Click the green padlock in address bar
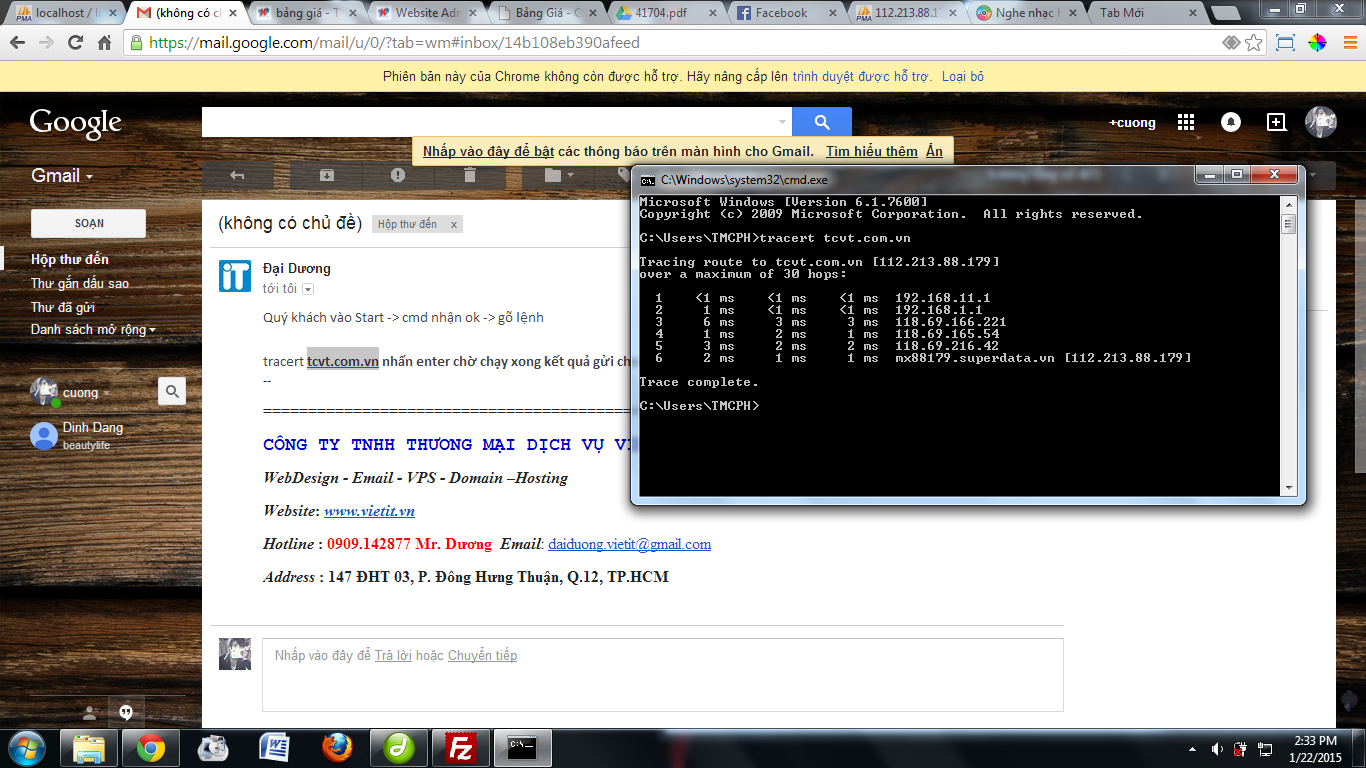1366x768 pixels. tap(137, 43)
